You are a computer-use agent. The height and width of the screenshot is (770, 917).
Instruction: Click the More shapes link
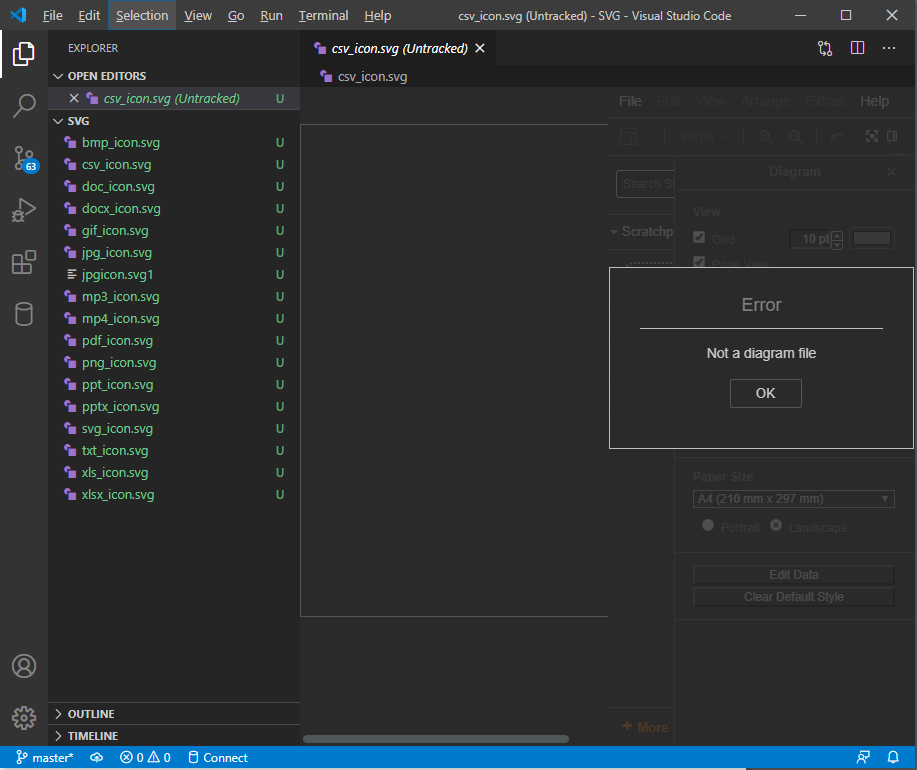[x=645, y=727]
